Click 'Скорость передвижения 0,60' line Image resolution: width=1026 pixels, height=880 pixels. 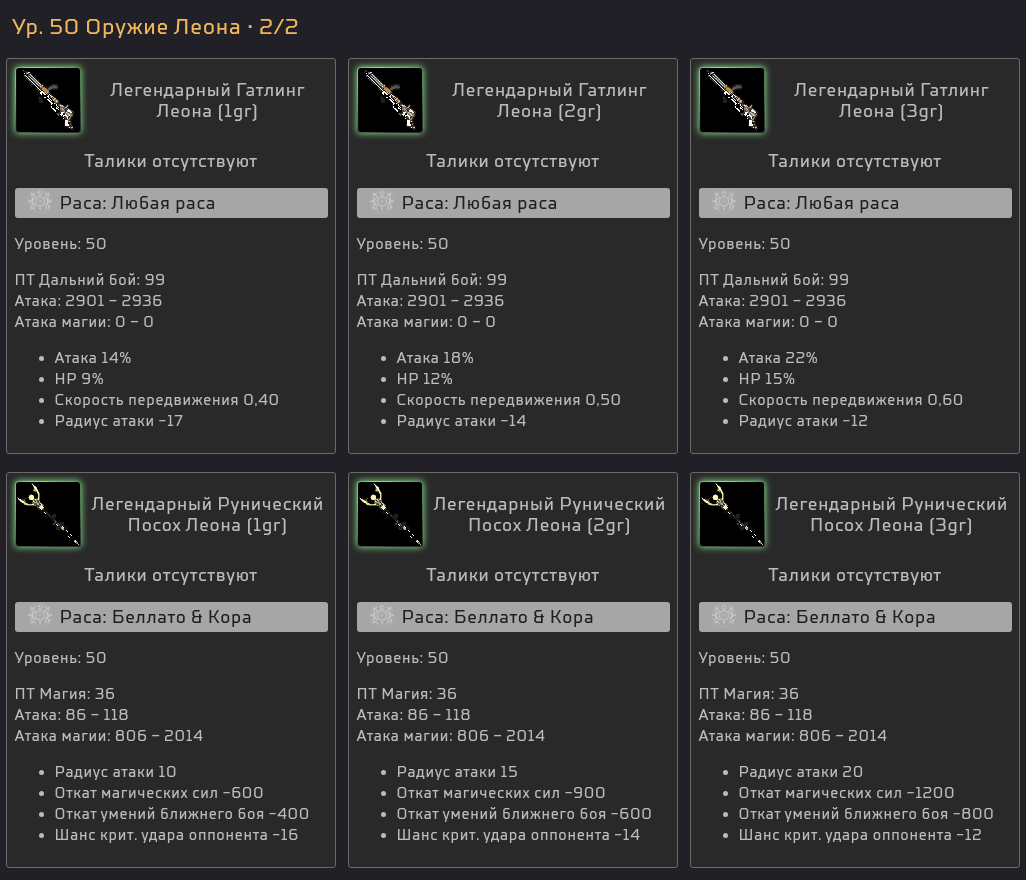tap(851, 400)
